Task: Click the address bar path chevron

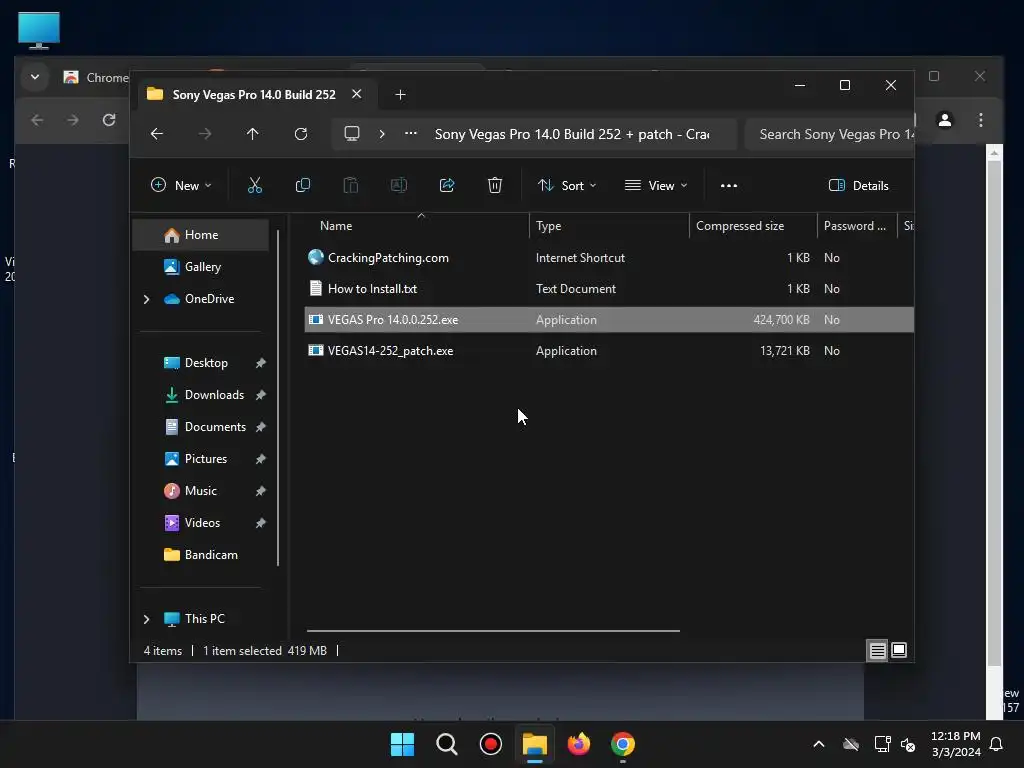Action: [x=382, y=134]
